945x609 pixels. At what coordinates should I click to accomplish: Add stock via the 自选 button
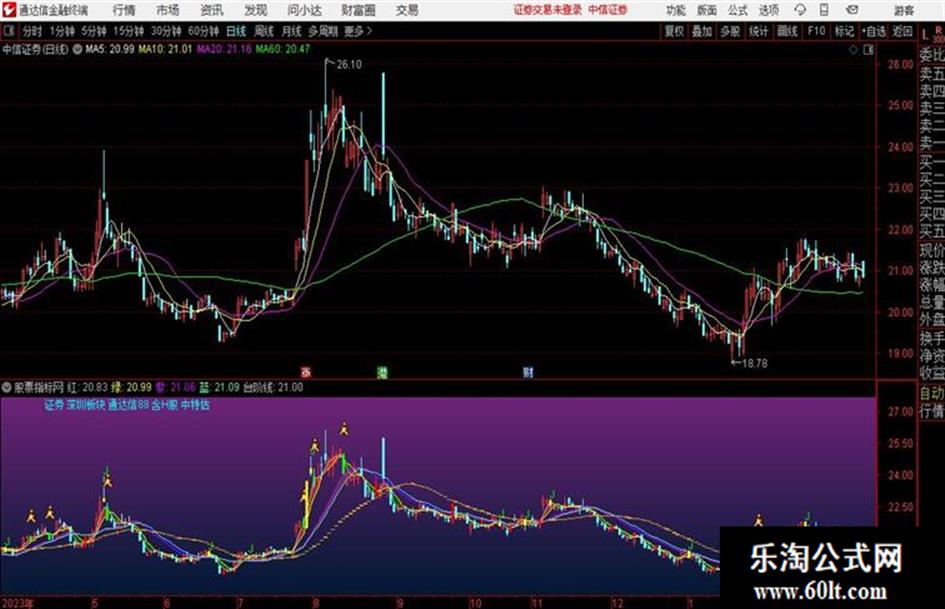pos(874,31)
